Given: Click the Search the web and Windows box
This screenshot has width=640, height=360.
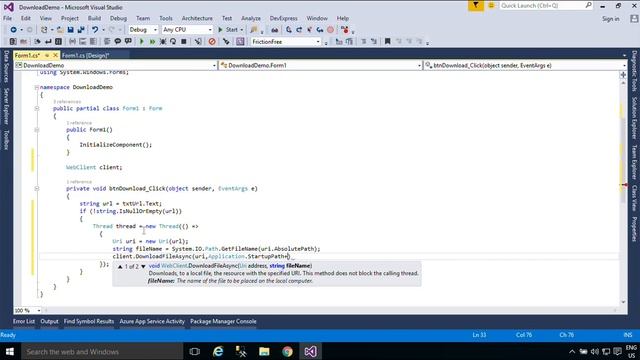Looking at the screenshot, I should (x=102, y=351).
